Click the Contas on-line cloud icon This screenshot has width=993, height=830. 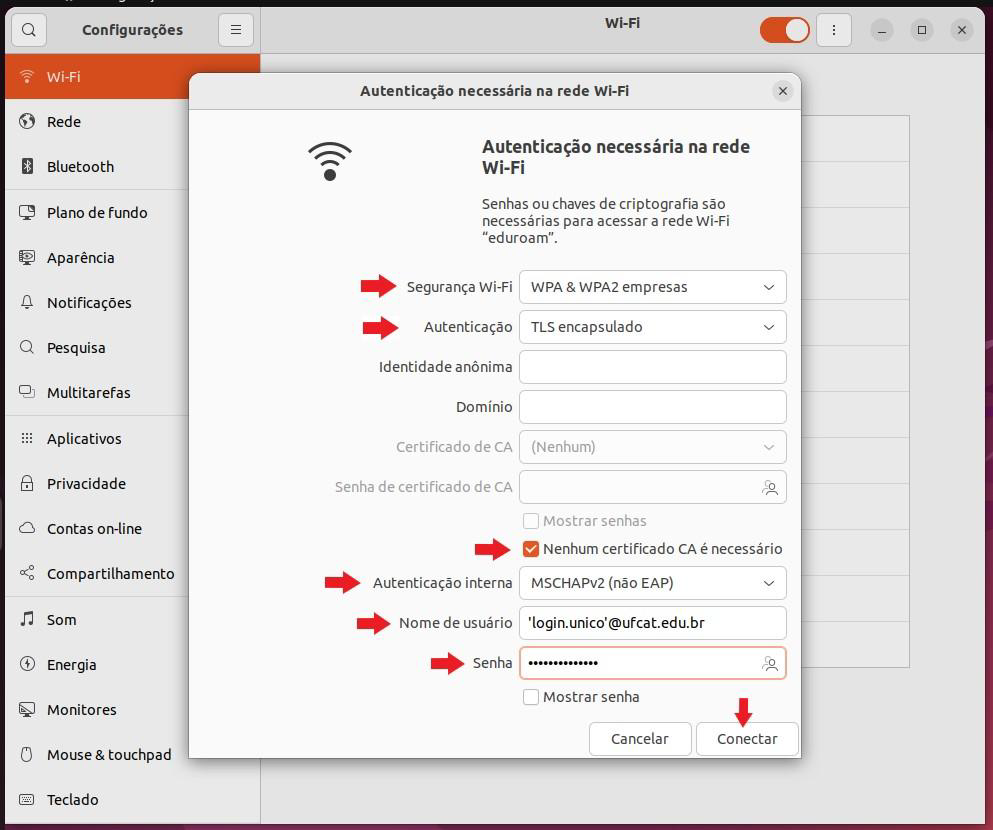27,529
